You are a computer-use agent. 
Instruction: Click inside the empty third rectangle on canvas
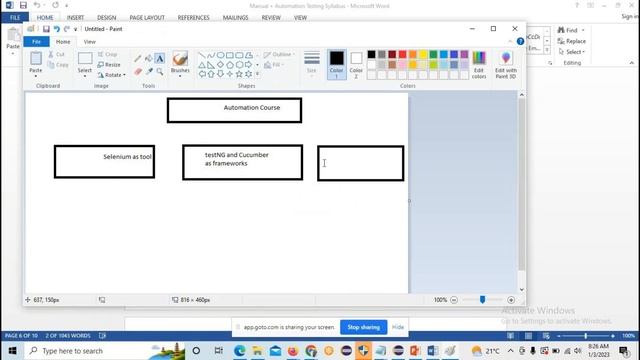pyautogui.click(x=361, y=163)
